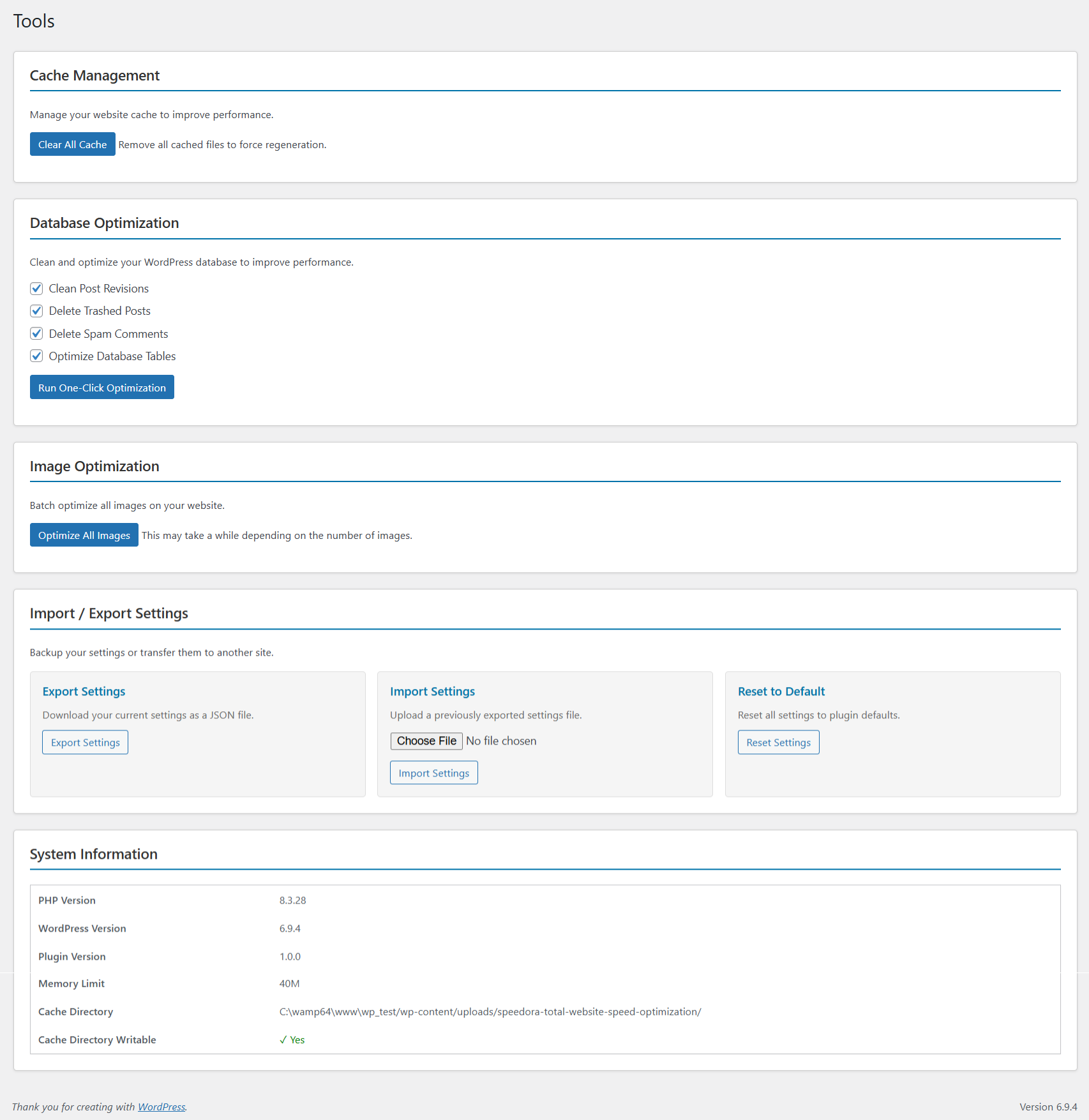Image resolution: width=1089 pixels, height=1120 pixels.
Task: Toggle Delete Spam Comments checkbox
Action: click(36, 333)
